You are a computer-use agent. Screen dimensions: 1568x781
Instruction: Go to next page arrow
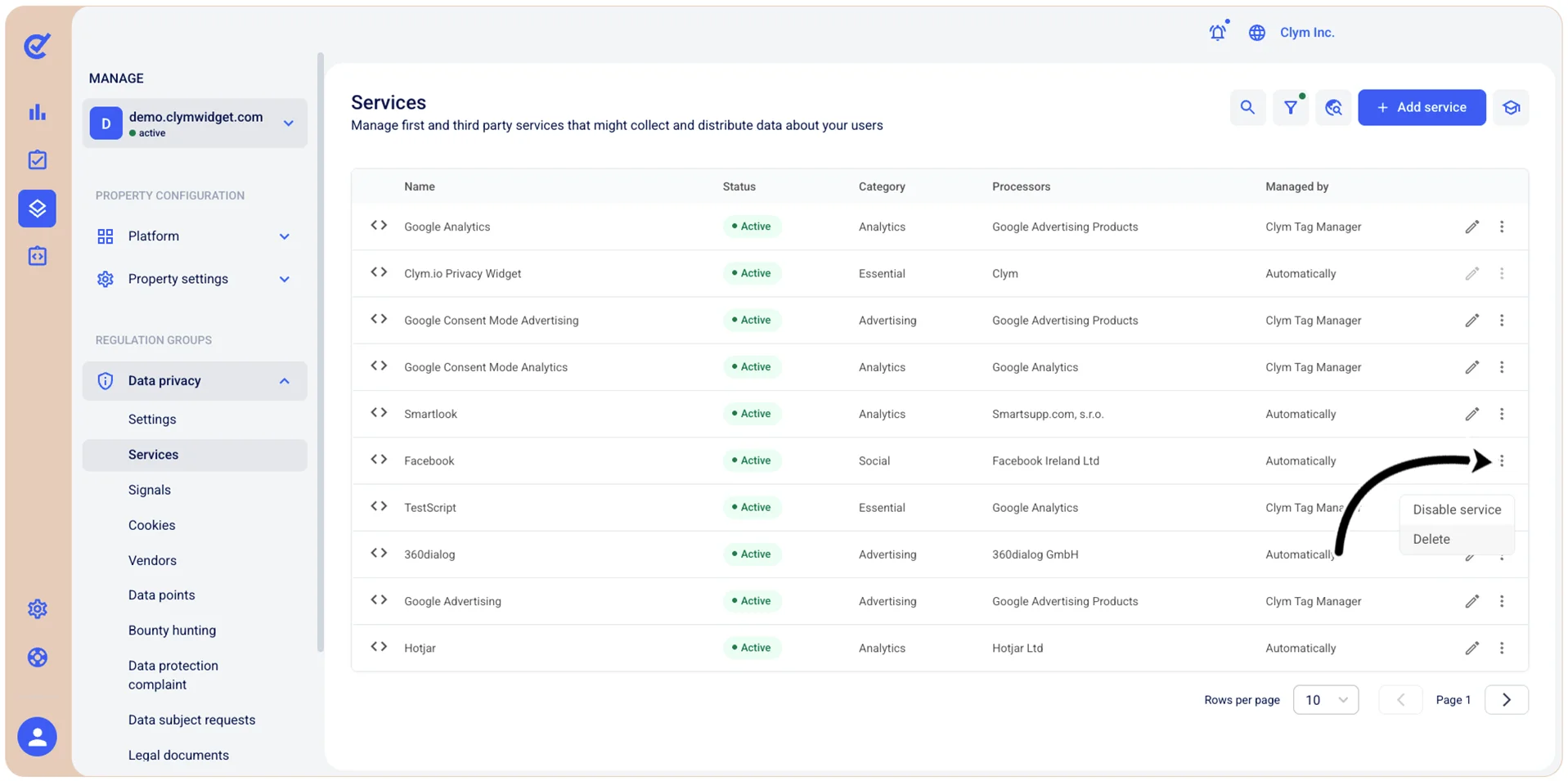click(1507, 700)
